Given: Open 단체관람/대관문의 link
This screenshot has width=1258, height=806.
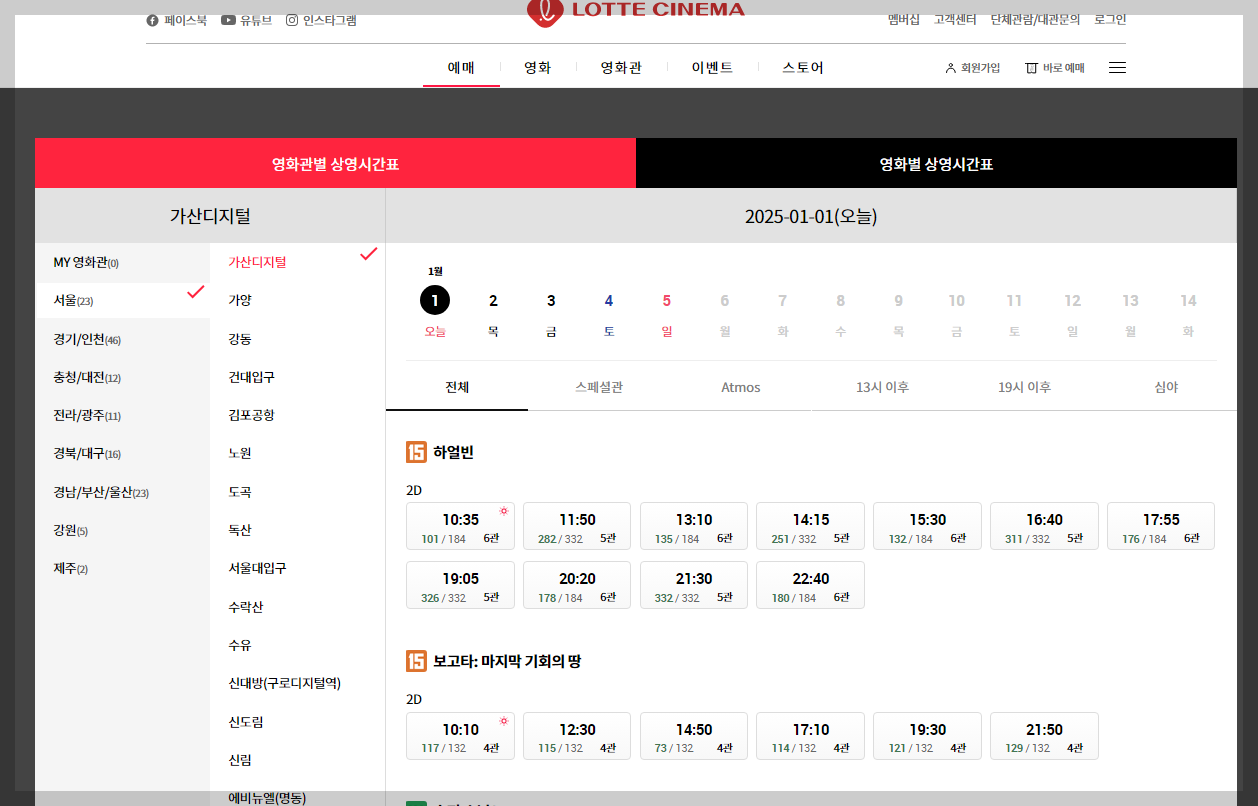Looking at the screenshot, I should point(1035,20).
